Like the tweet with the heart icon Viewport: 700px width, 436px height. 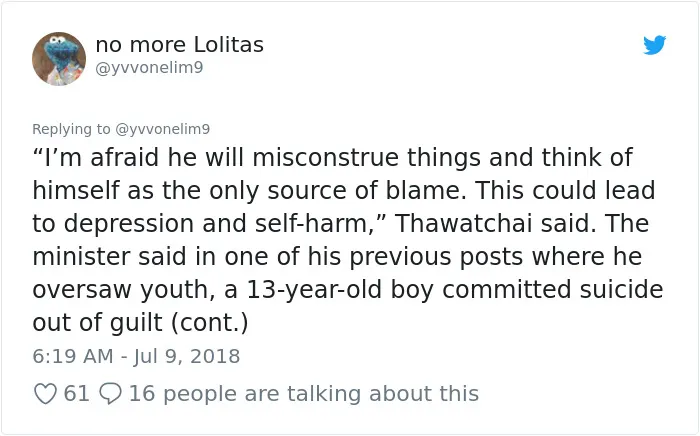[x=45, y=394]
